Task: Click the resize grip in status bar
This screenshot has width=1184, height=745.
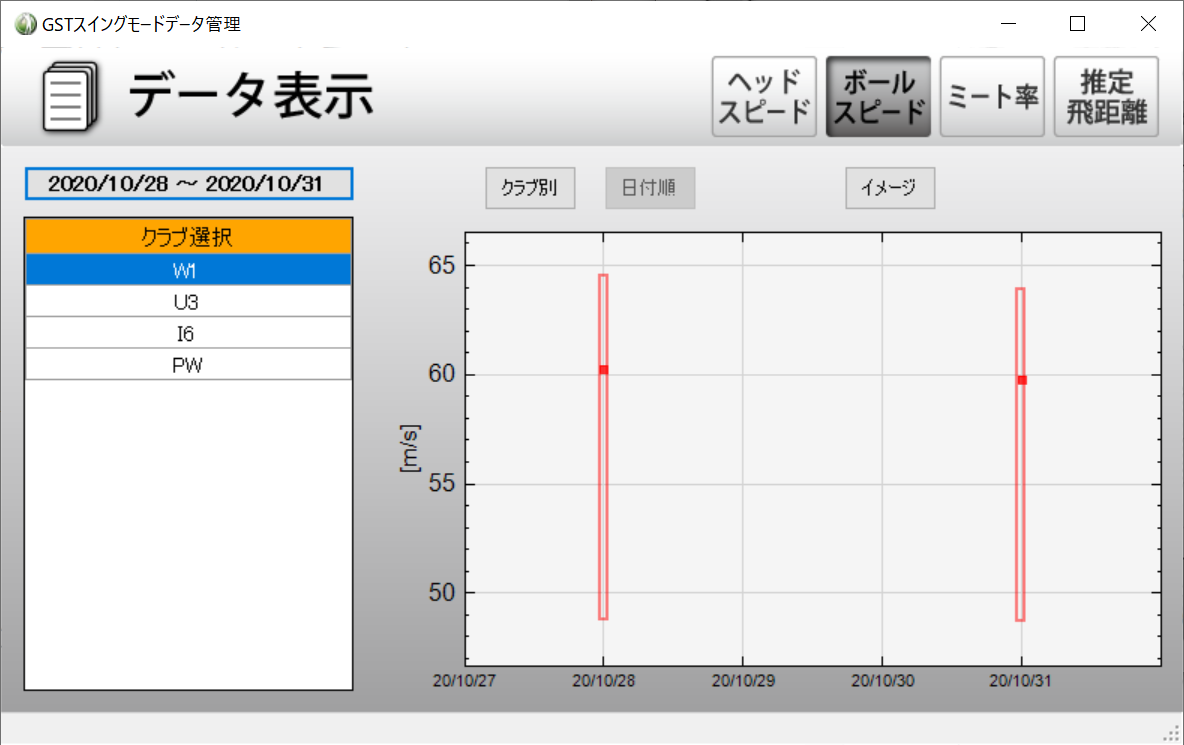Action: point(1171,733)
